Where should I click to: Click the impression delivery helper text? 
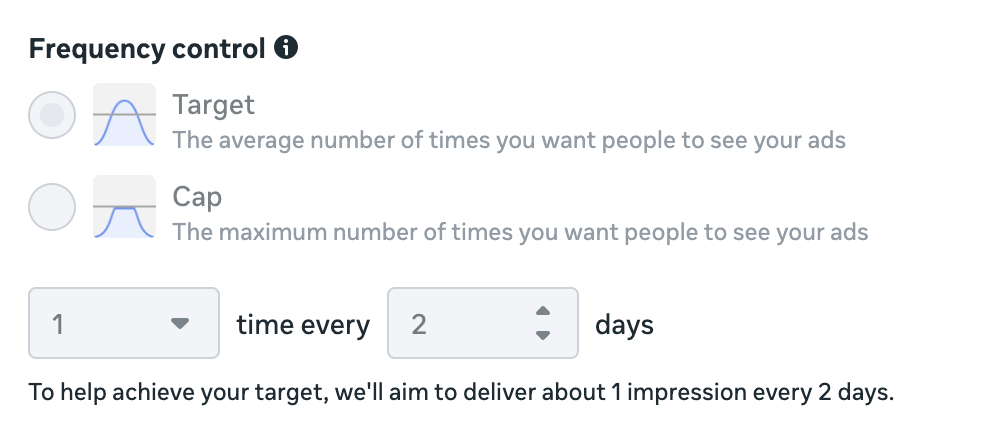[x=461, y=392]
